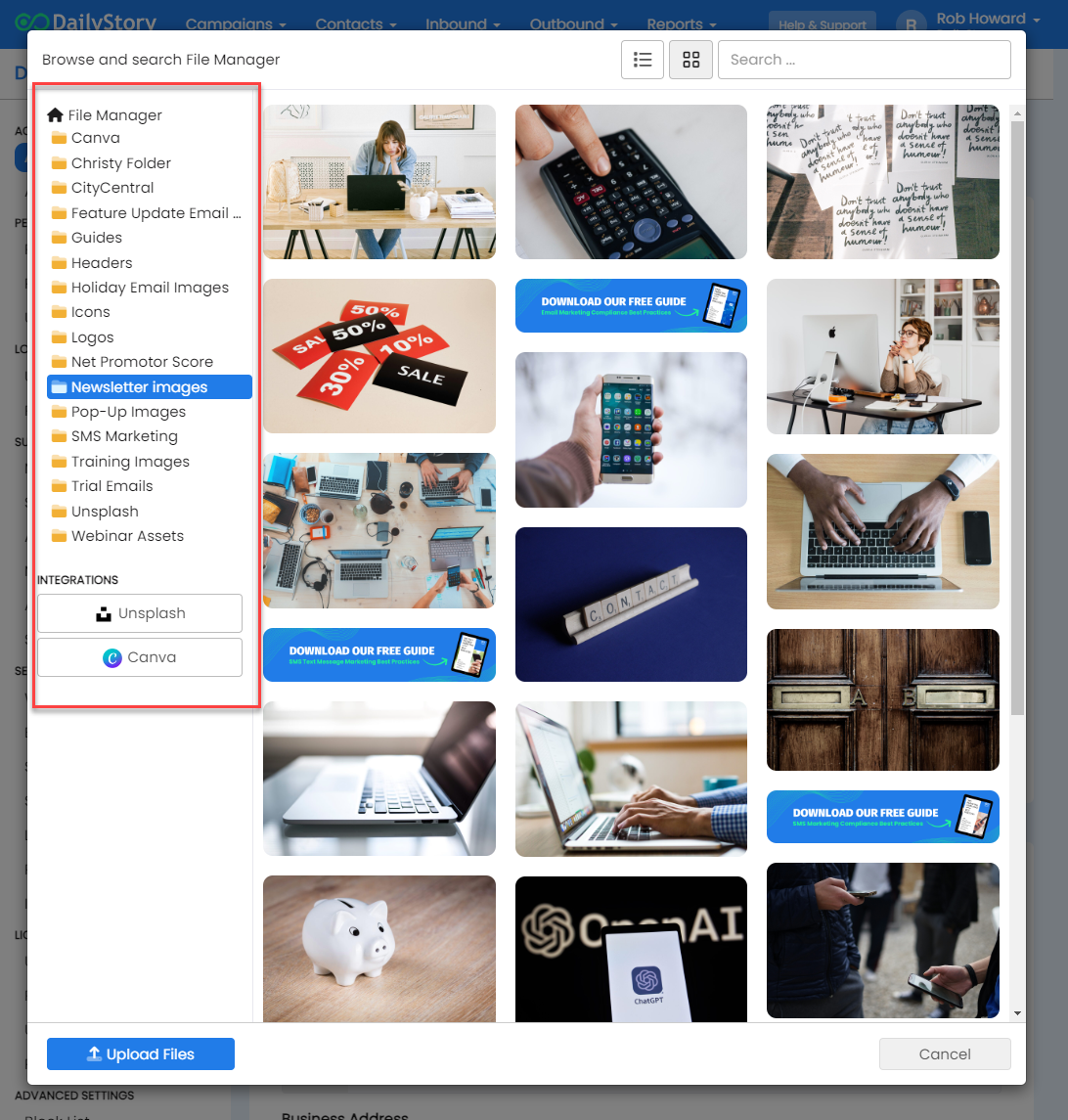The image size is (1068, 1120).
Task: Launch the Unsplash integration button
Action: click(x=140, y=613)
